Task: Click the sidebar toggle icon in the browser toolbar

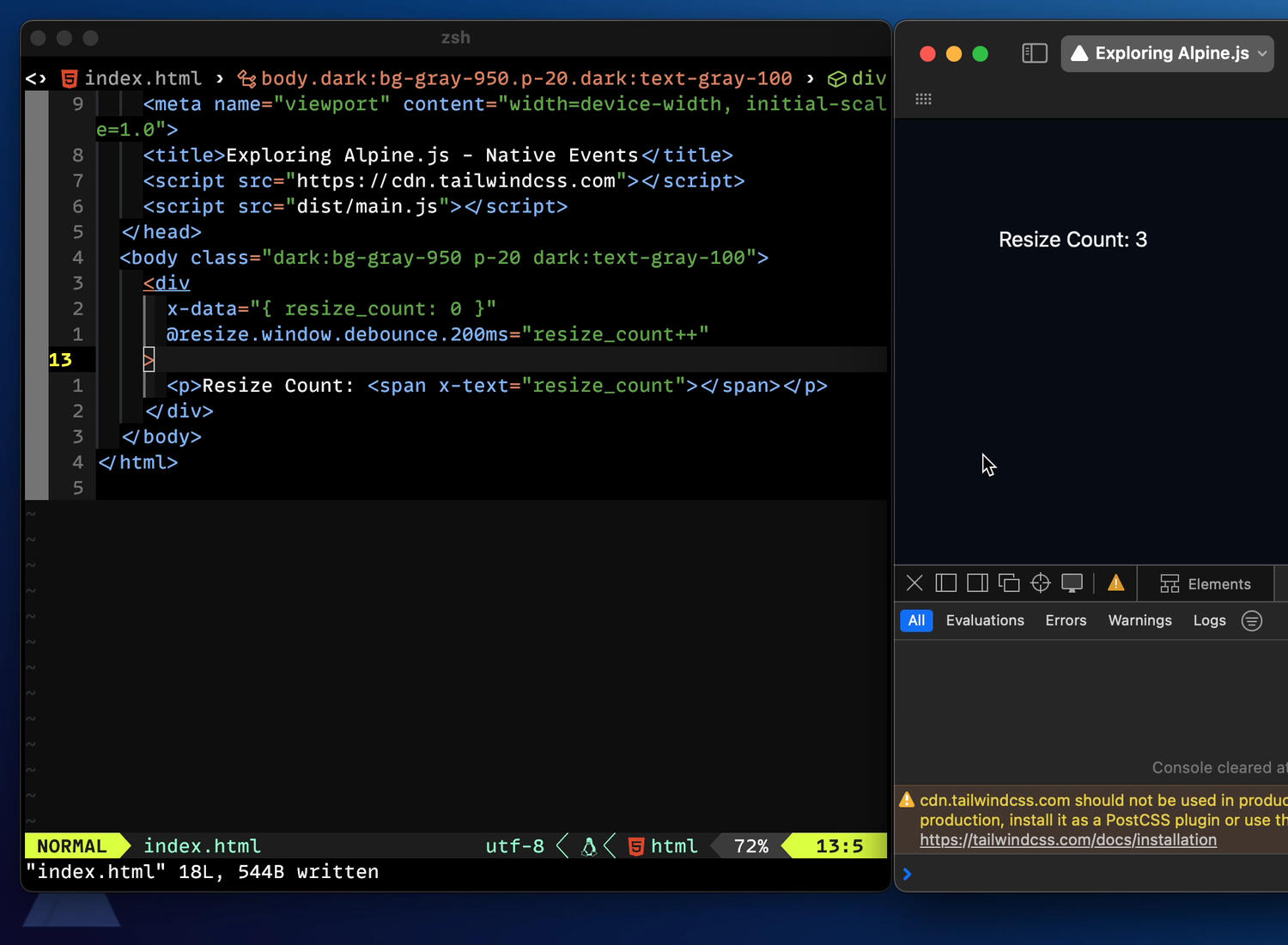Action: coord(1035,53)
